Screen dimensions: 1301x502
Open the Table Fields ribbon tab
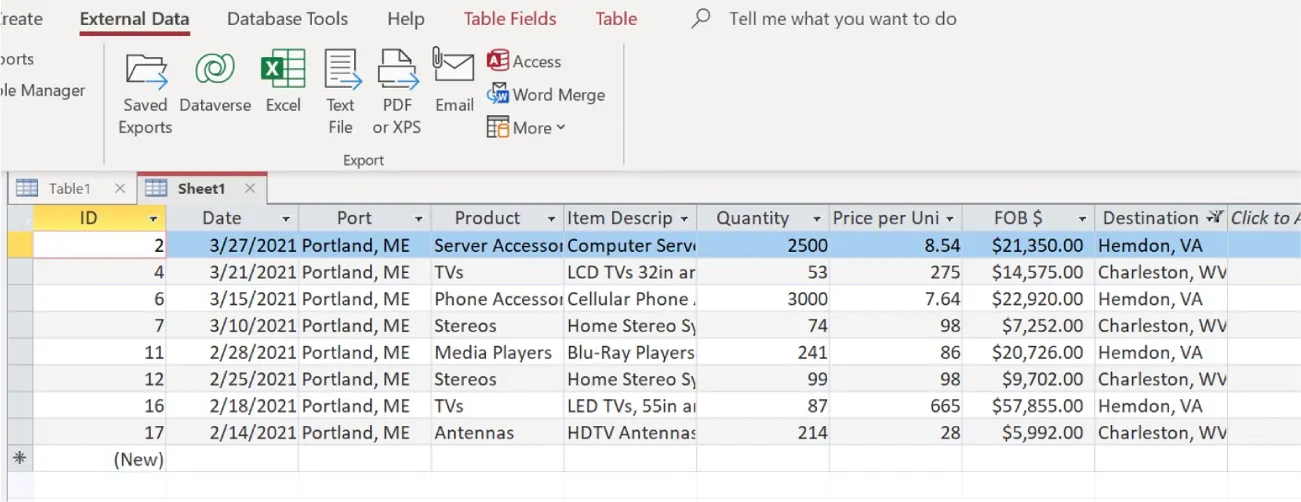pyautogui.click(x=510, y=19)
